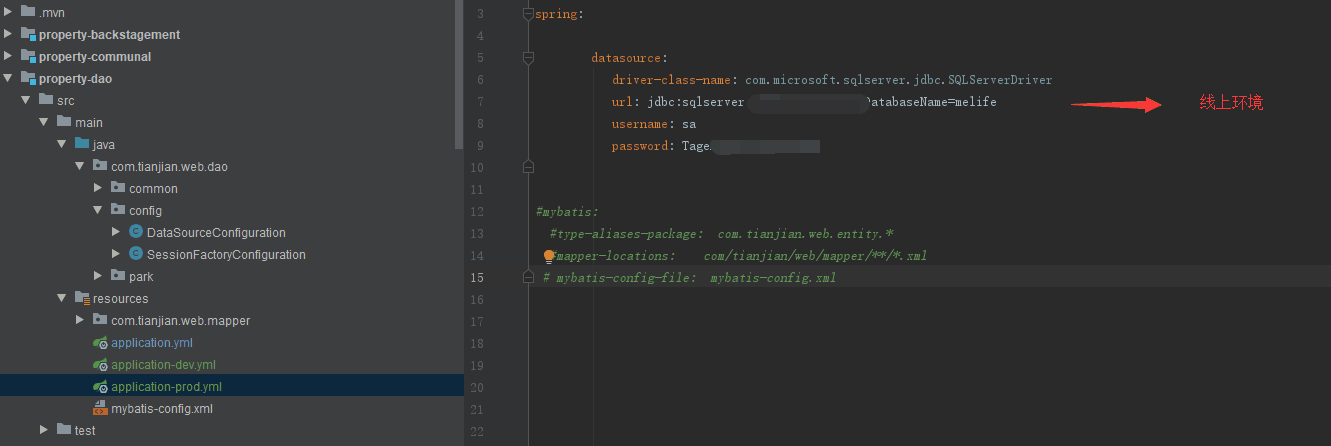Click the mybatis-config.xml file icon
1331x446 pixels.
[x=100, y=409]
